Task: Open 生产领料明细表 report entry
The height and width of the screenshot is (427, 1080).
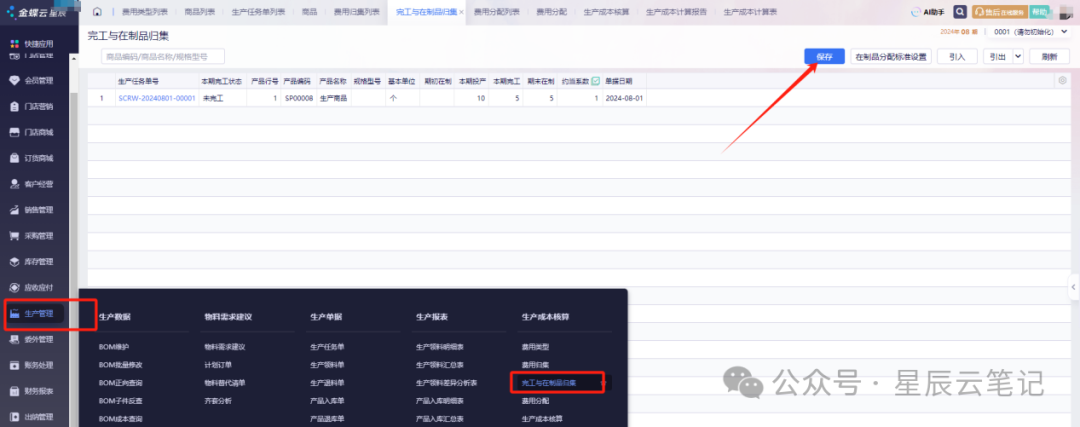Action: click(x=439, y=347)
